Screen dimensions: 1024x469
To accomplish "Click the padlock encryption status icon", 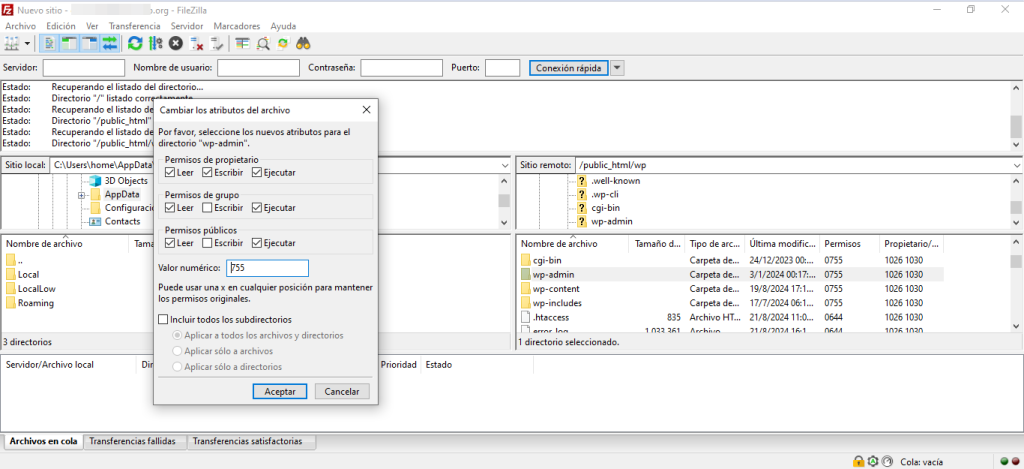I will (859, 461).
